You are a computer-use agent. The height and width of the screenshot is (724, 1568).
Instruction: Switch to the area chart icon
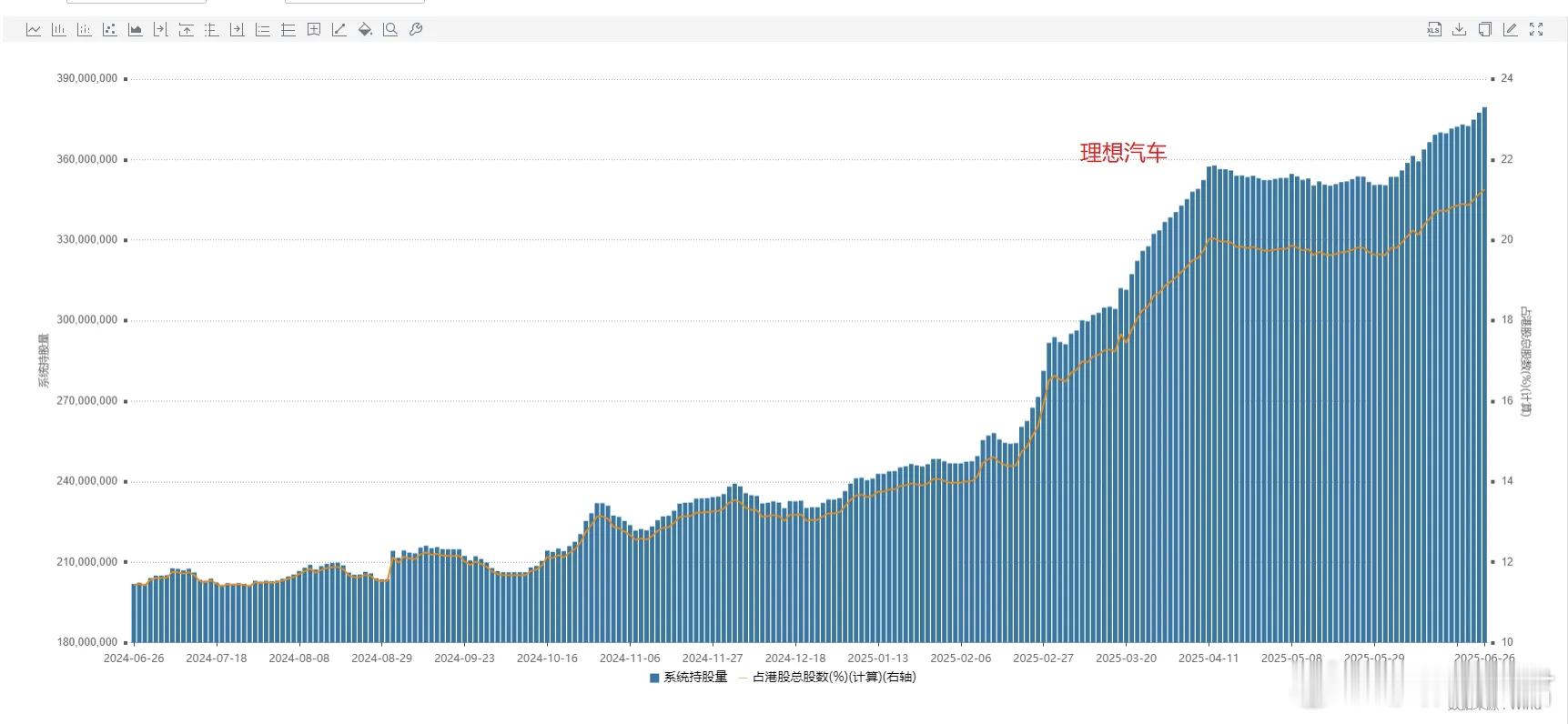(136, 30)
